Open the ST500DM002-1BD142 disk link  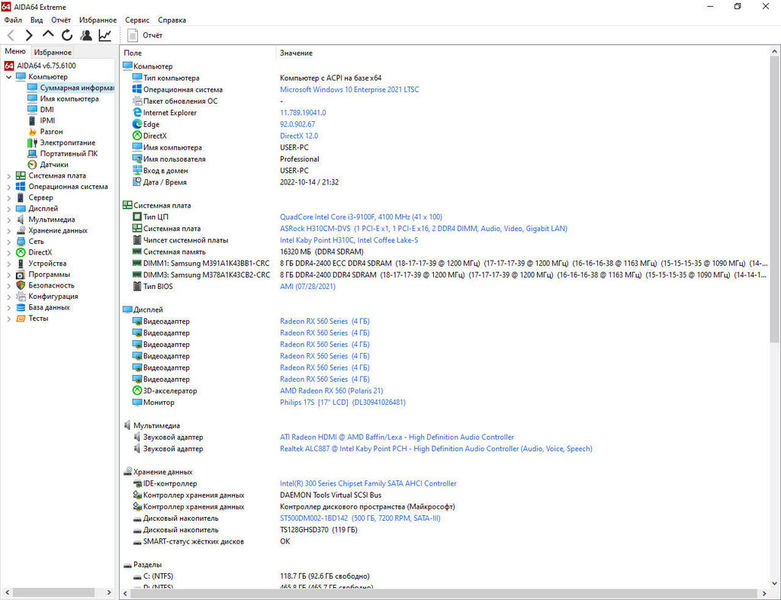click(360, 518)
